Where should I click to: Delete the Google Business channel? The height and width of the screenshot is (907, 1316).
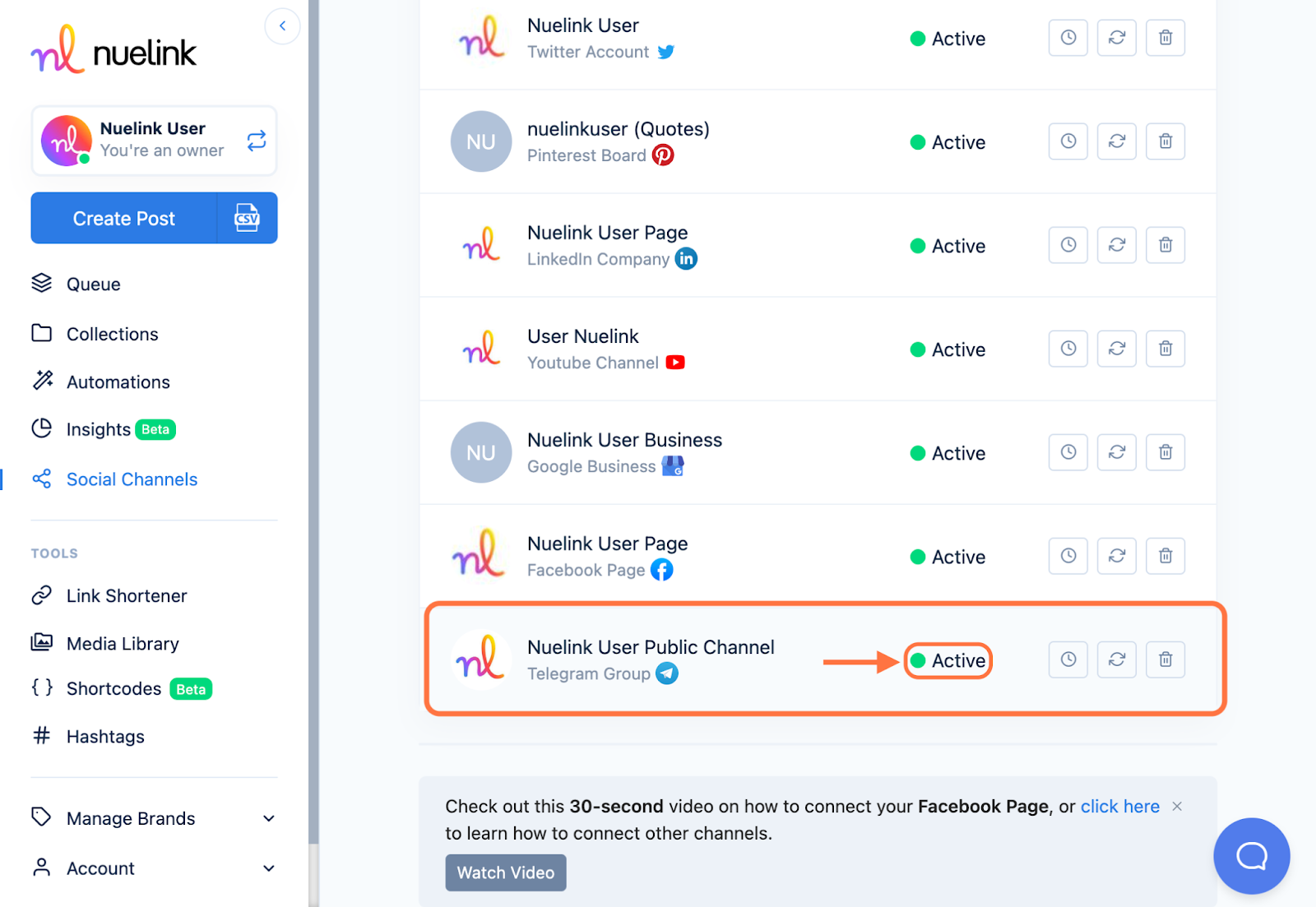pos(1165,452)
